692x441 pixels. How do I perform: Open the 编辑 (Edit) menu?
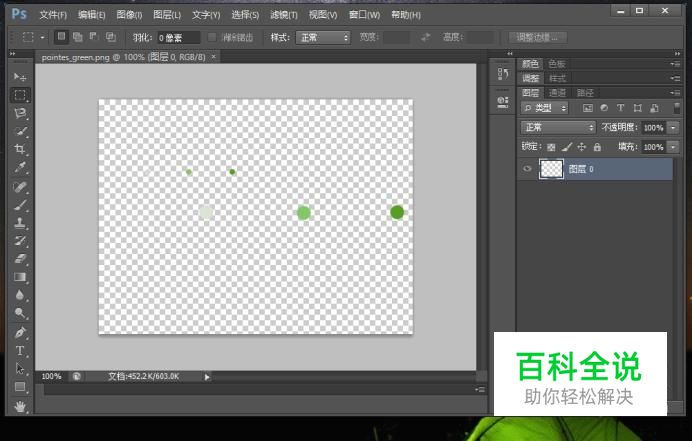(x=91, y=15)
